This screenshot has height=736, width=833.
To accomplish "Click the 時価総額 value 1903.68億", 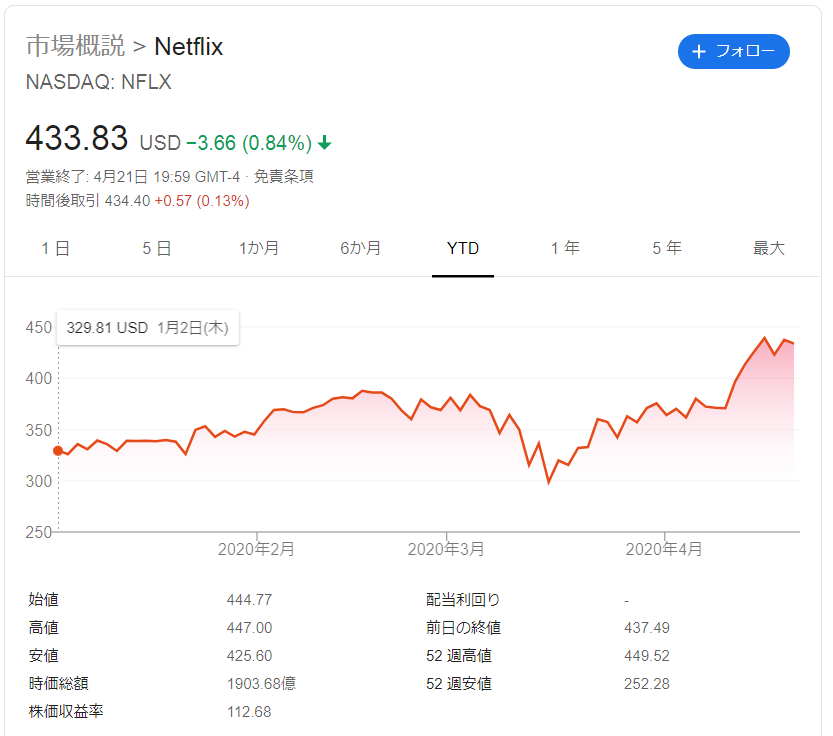I will click(261, 683).
